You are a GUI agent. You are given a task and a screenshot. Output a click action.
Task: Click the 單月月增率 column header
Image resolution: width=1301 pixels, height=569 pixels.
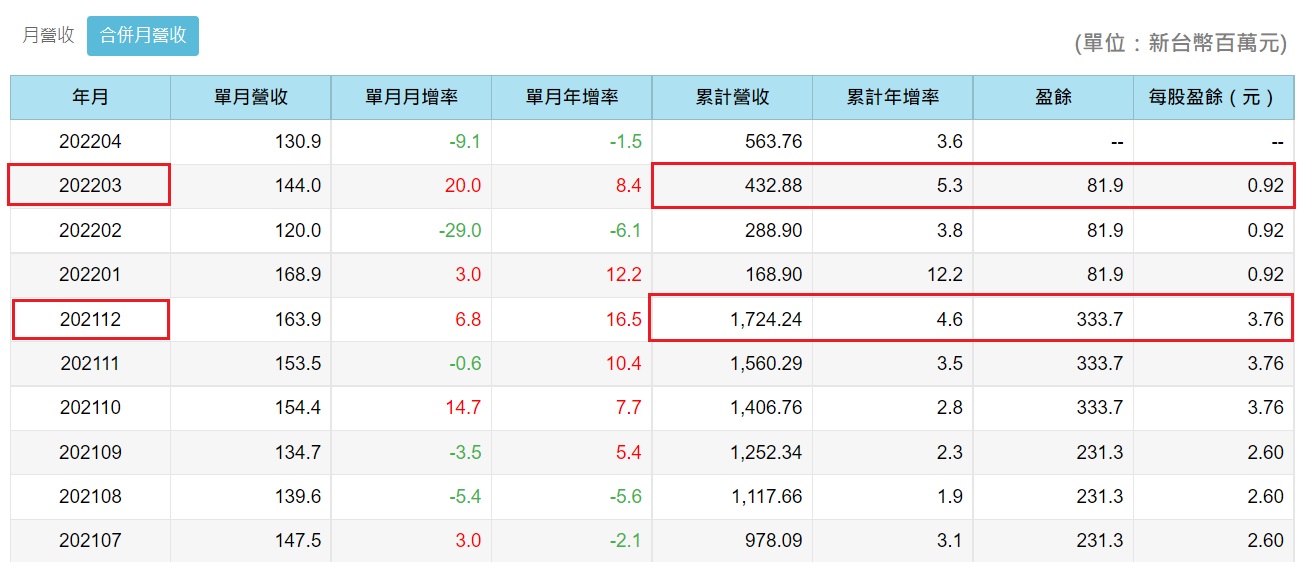[411, 97]
